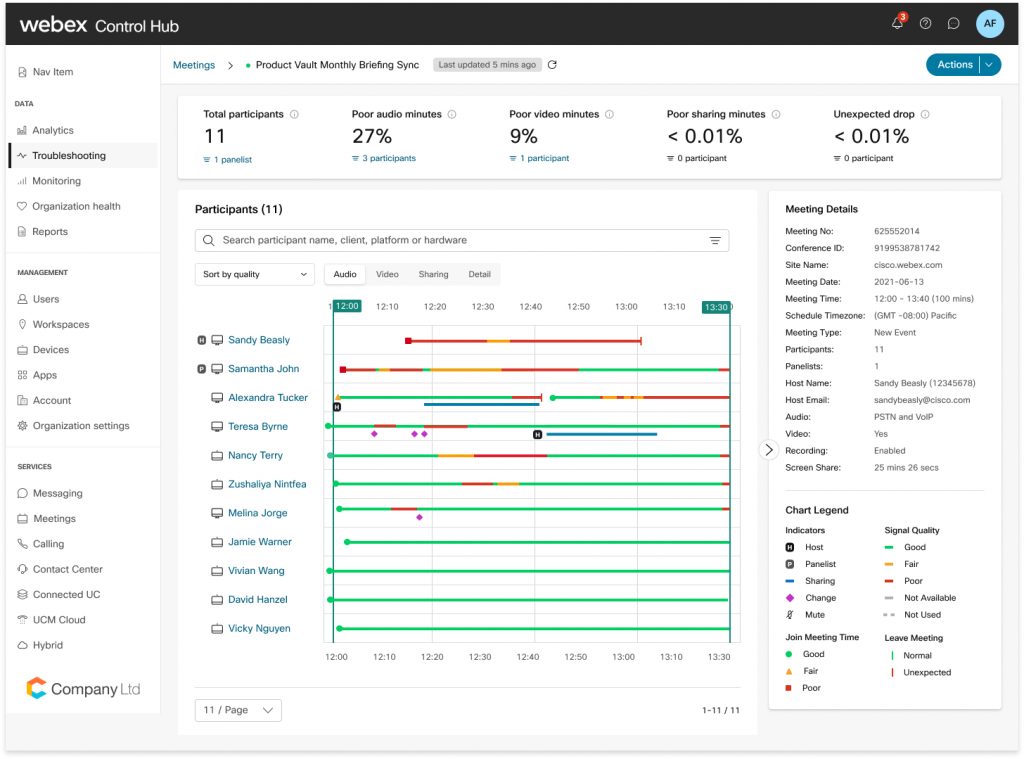The image size is (1024, 759).
Task: Open the 11 per Page selector
Action: tap(237, 710)
